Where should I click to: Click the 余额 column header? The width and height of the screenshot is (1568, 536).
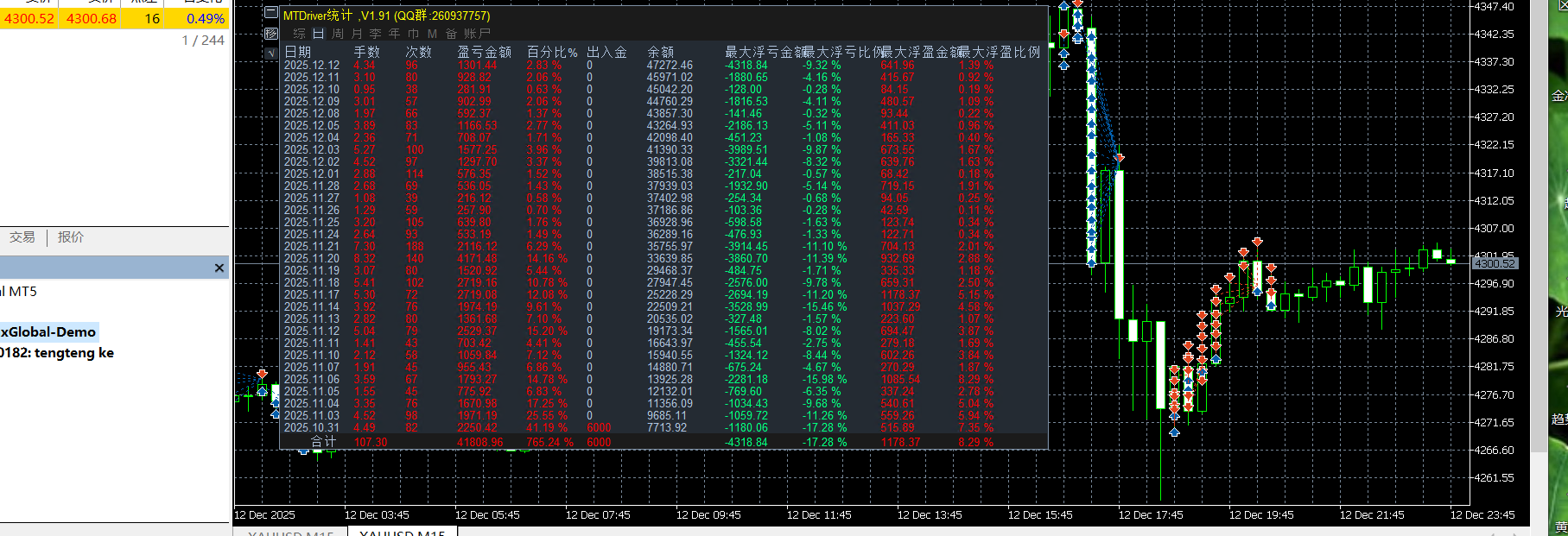661,53
